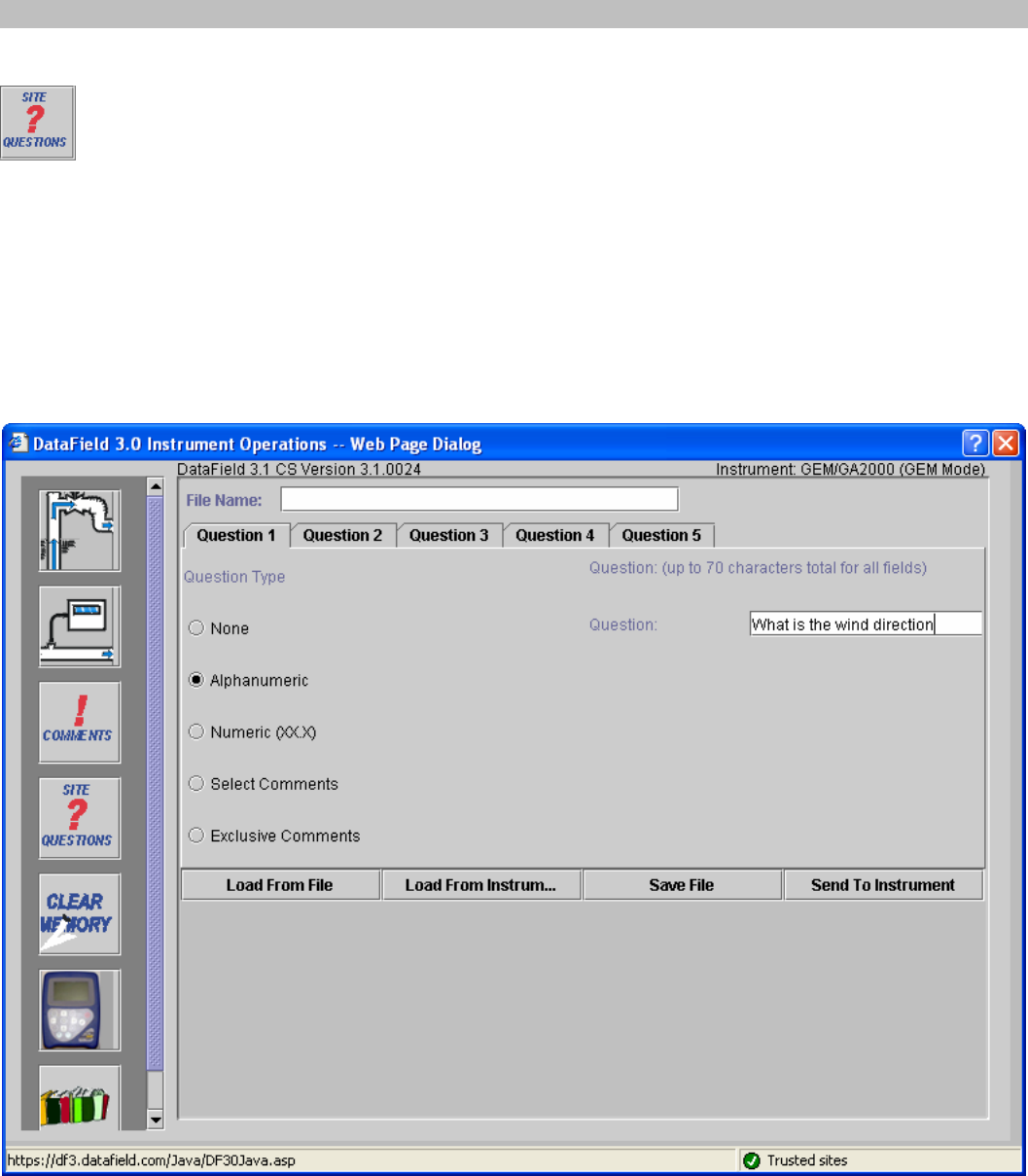Click the Internet Explorer title bar icon
This screenshot has height=1176, width=1028.
[x=19, y=445]
